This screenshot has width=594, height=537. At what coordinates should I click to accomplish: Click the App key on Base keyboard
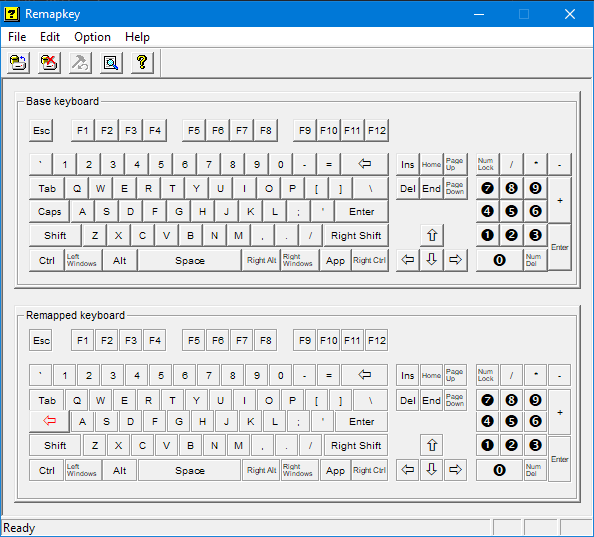(x=335, y=260)
